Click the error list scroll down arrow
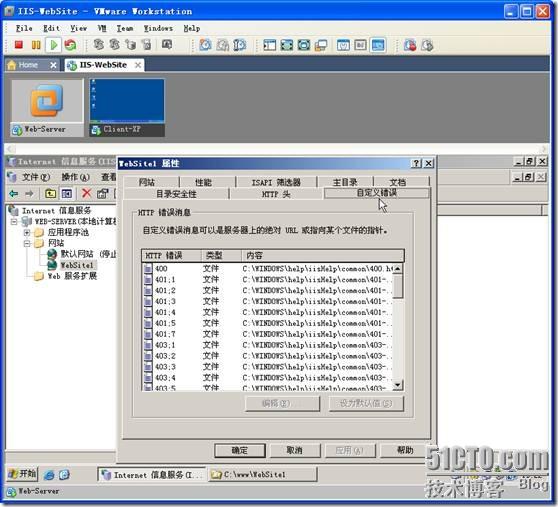558x507 pixels. pos(398,385)
